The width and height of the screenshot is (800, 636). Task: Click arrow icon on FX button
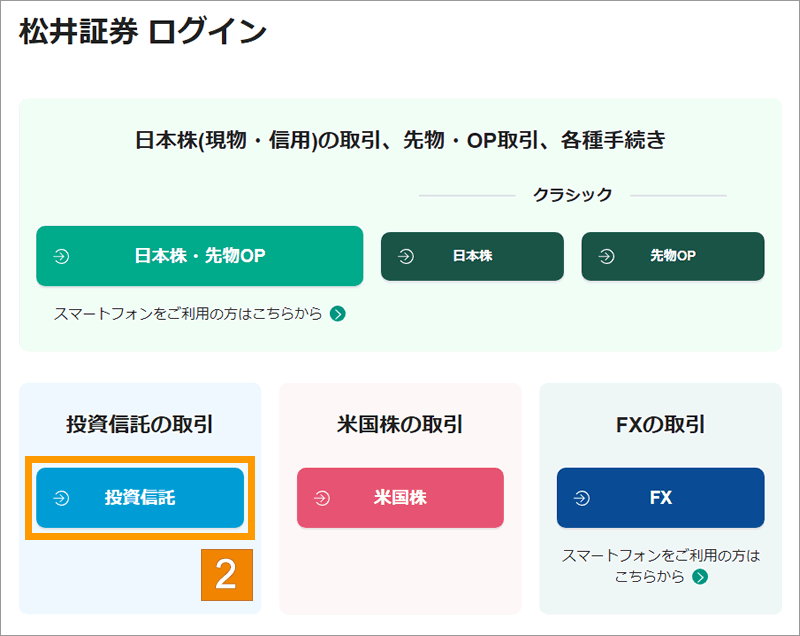coord(582,498)
